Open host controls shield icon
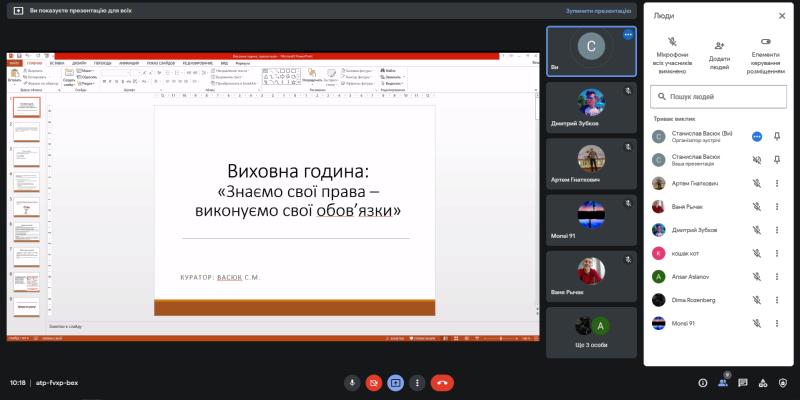 (x=784, y=382)
